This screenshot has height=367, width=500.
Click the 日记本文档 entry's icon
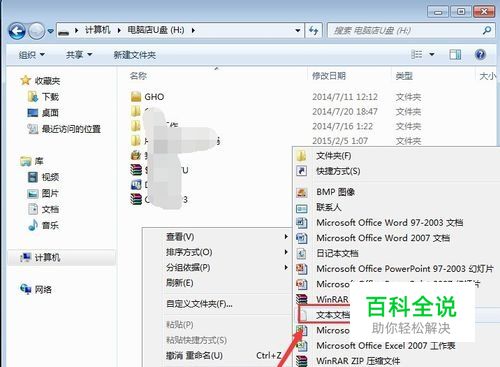302,254
